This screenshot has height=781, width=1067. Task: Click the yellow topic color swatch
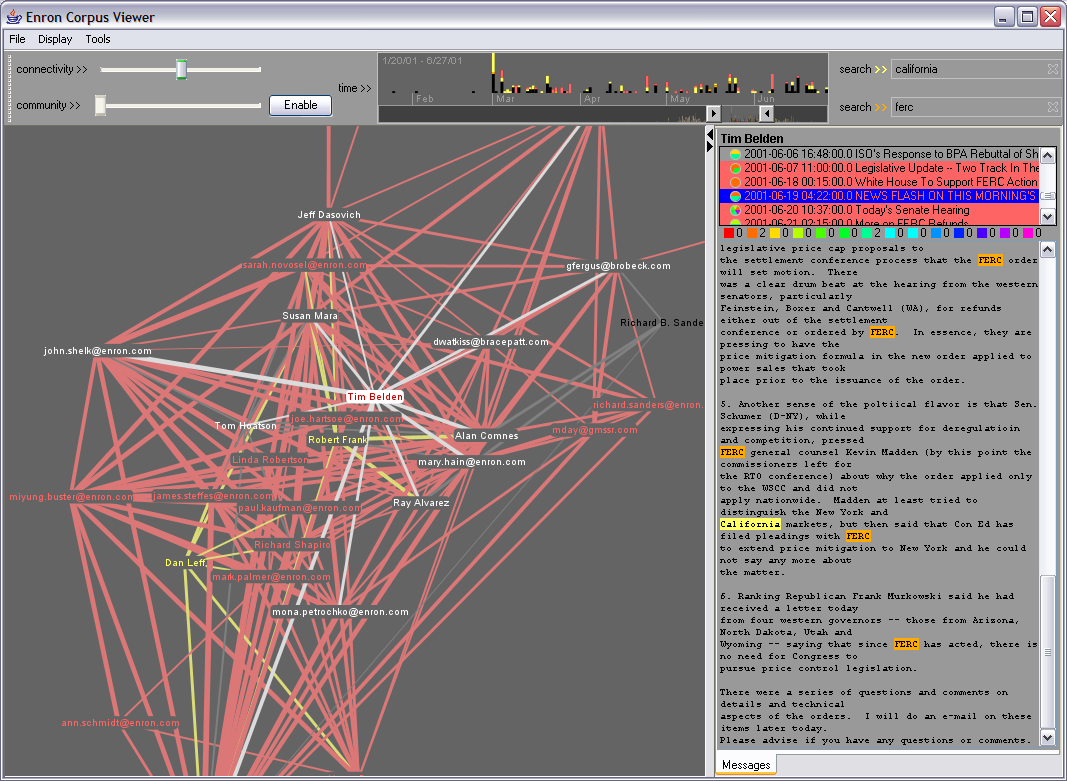click(x=775, y=233)
